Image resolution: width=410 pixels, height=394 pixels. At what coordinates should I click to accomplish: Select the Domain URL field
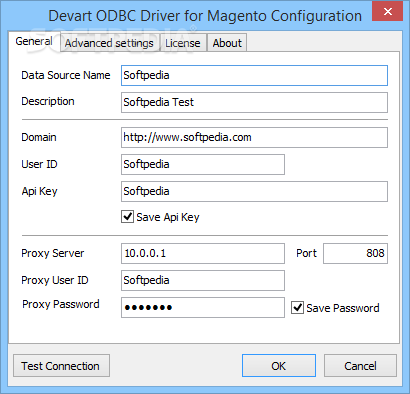pyautogui.click(x=254, y=137)
